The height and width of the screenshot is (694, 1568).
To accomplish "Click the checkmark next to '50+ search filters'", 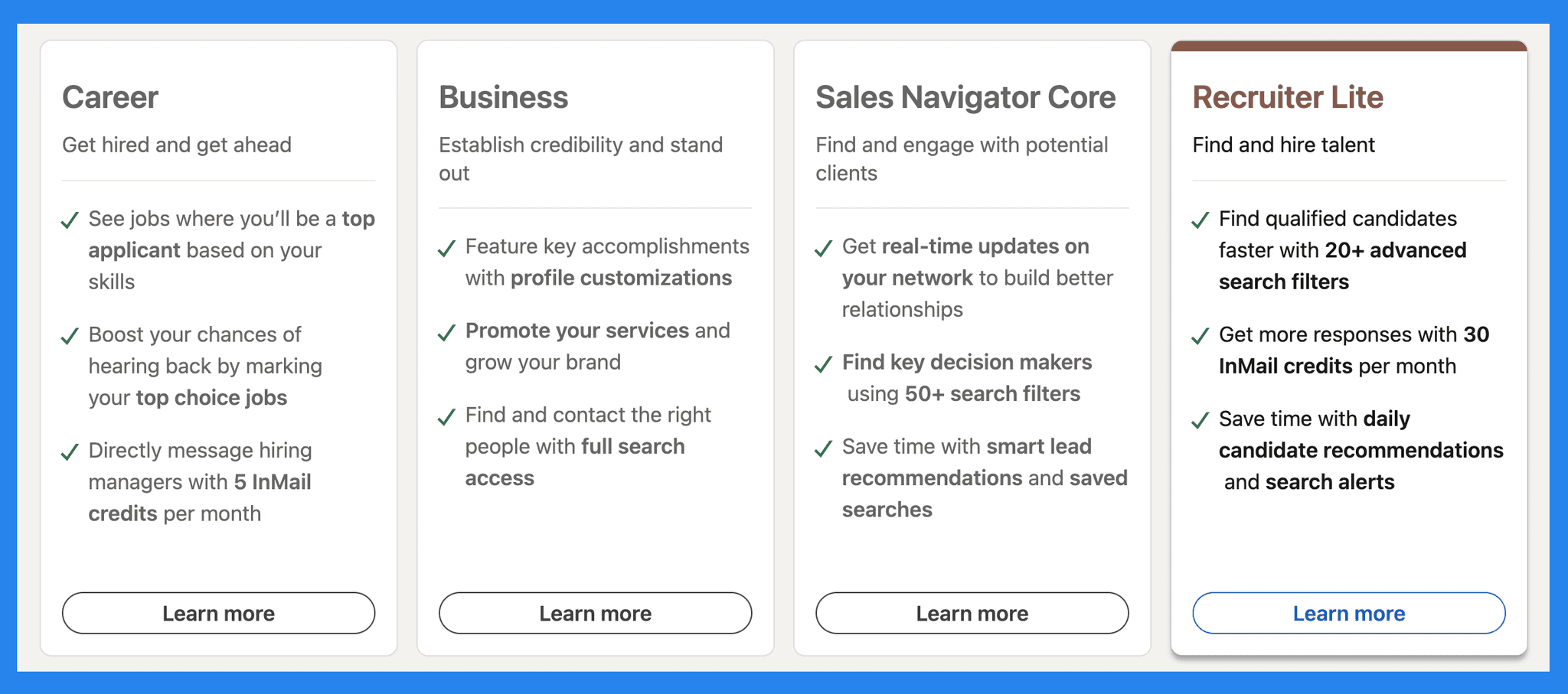I will coord(824,363).
